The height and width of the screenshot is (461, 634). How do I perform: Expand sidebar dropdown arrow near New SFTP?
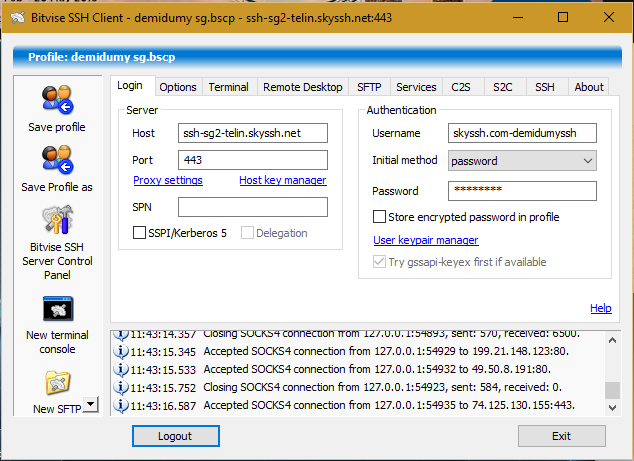click(x=91, y=404)
